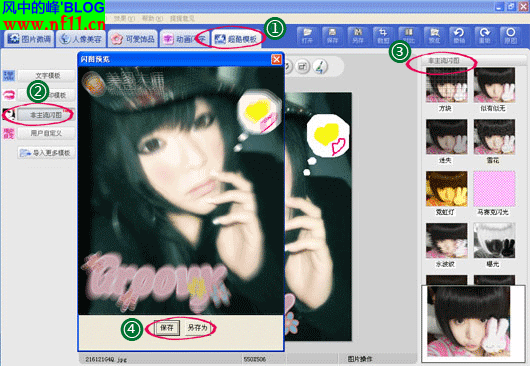Image resolution: width=530 pixels, height=366 pixels.
Task: Click the blue text icon beside 文字模板
Action: point(9,76)
